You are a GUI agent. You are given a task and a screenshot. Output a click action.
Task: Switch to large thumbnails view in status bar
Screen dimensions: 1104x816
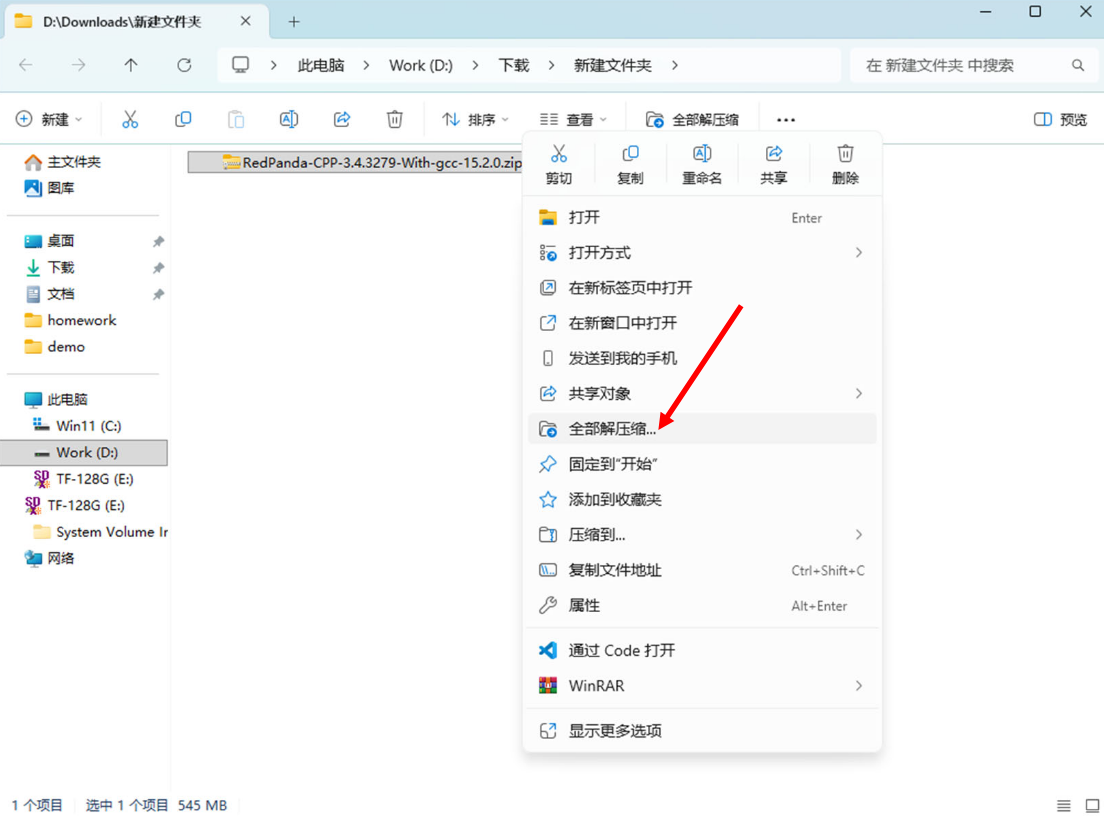point(1092,805)
